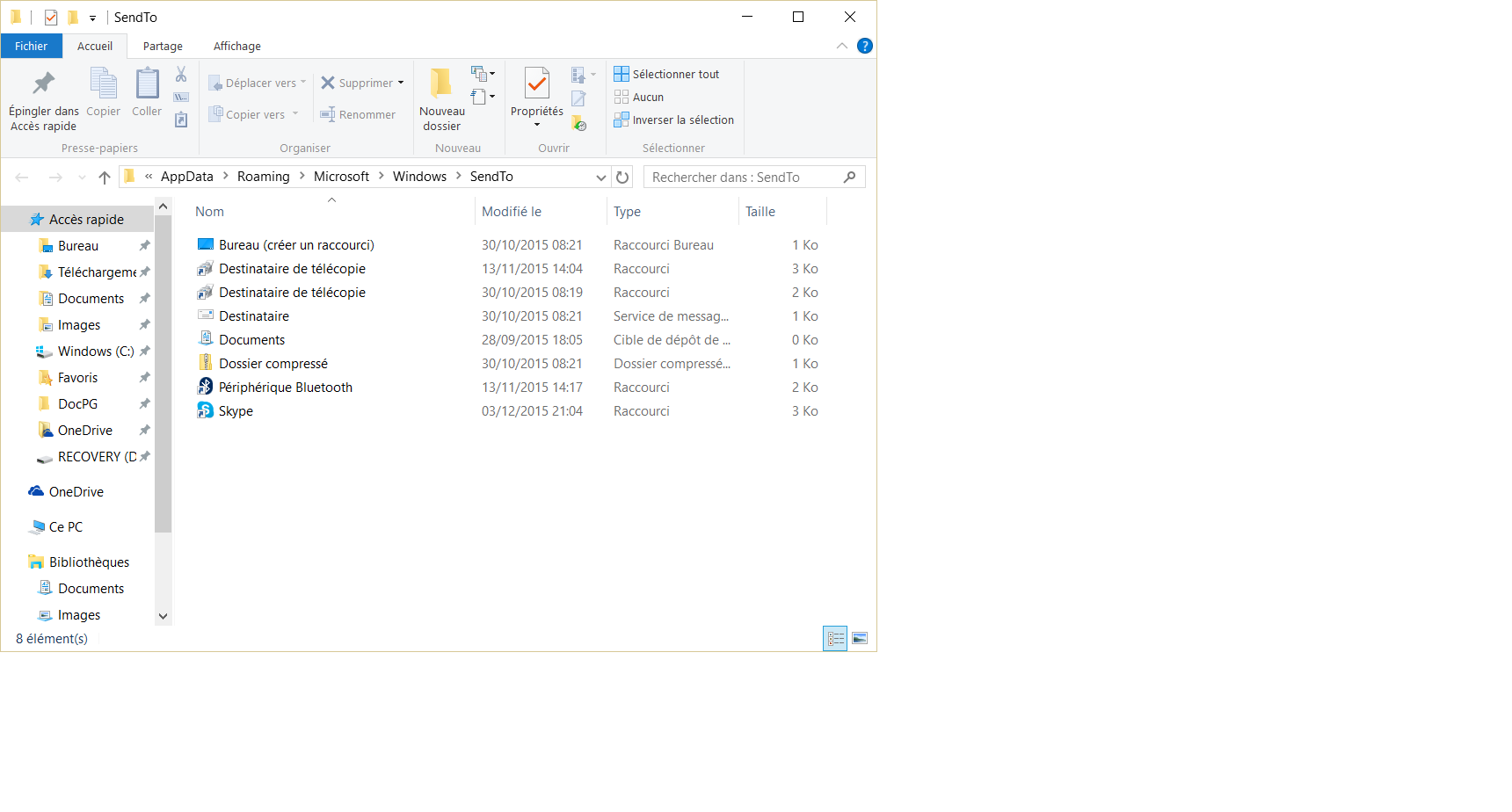Open Easy access dropdown in Nouveau group
Image resolution: width=1512 pixels, height=812 pixels.
[x=483, y=97]
